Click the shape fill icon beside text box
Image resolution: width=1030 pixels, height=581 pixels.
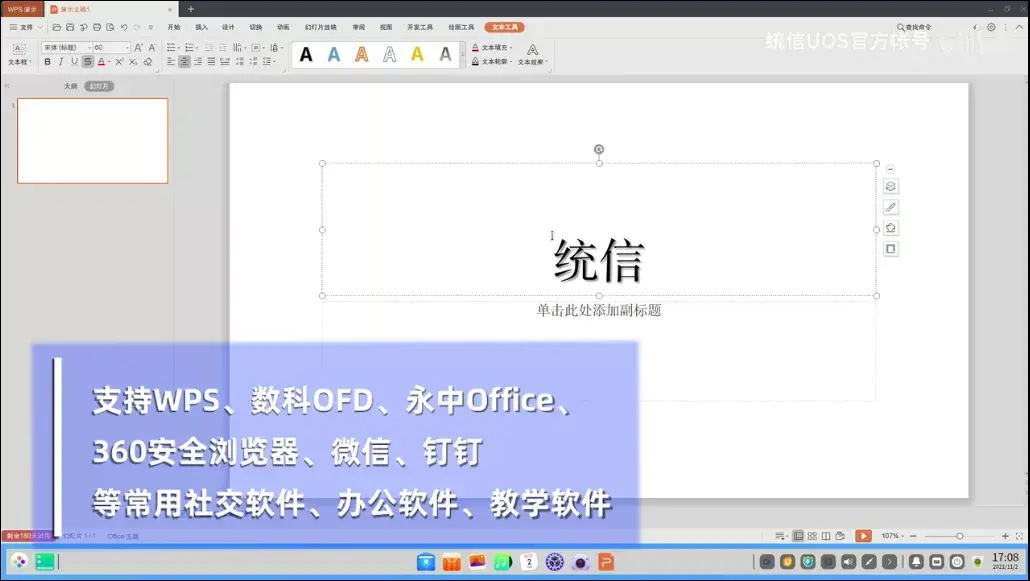pyautogui.click(x=891, y=228)
